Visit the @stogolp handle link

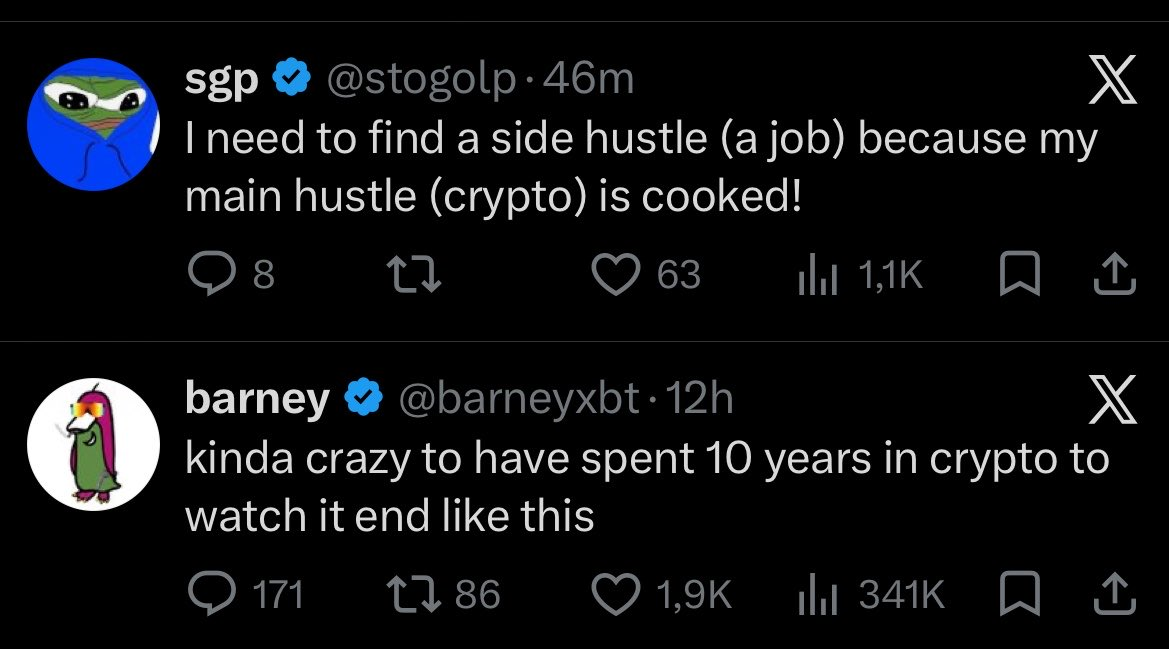420,80
